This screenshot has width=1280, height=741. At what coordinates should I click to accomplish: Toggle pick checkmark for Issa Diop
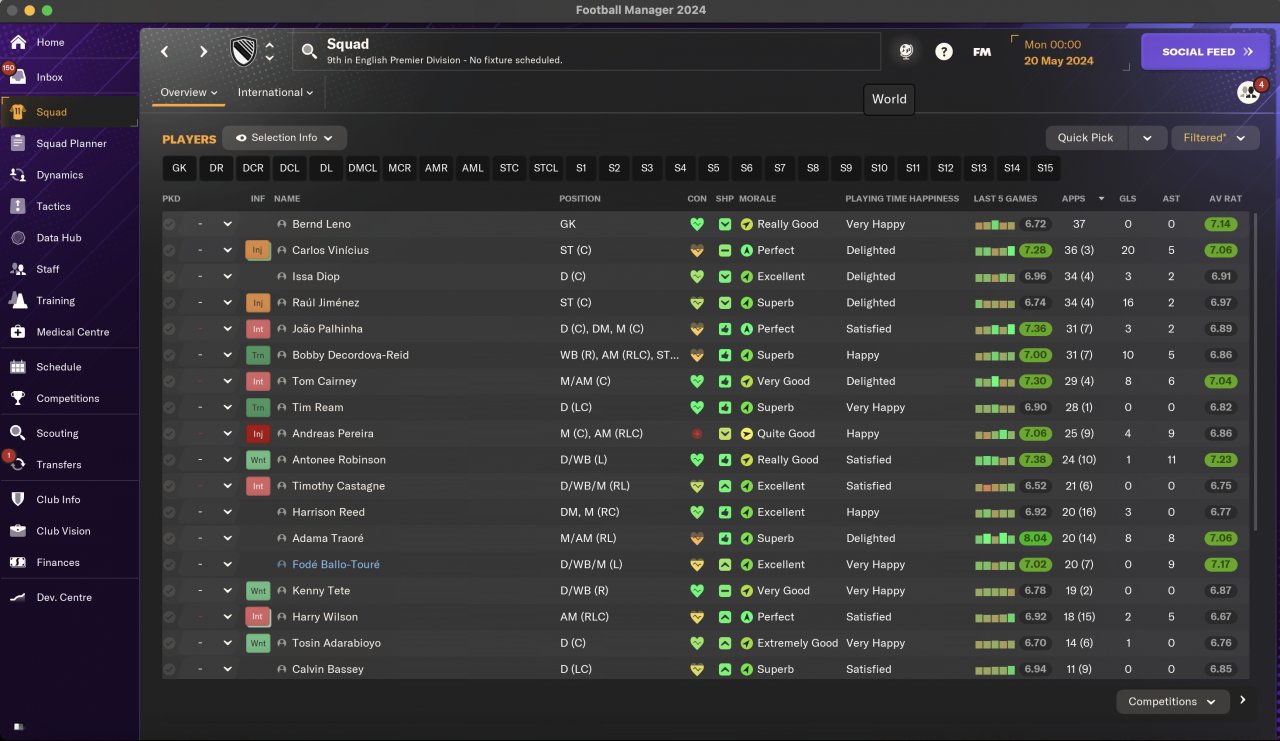[169, 276]
